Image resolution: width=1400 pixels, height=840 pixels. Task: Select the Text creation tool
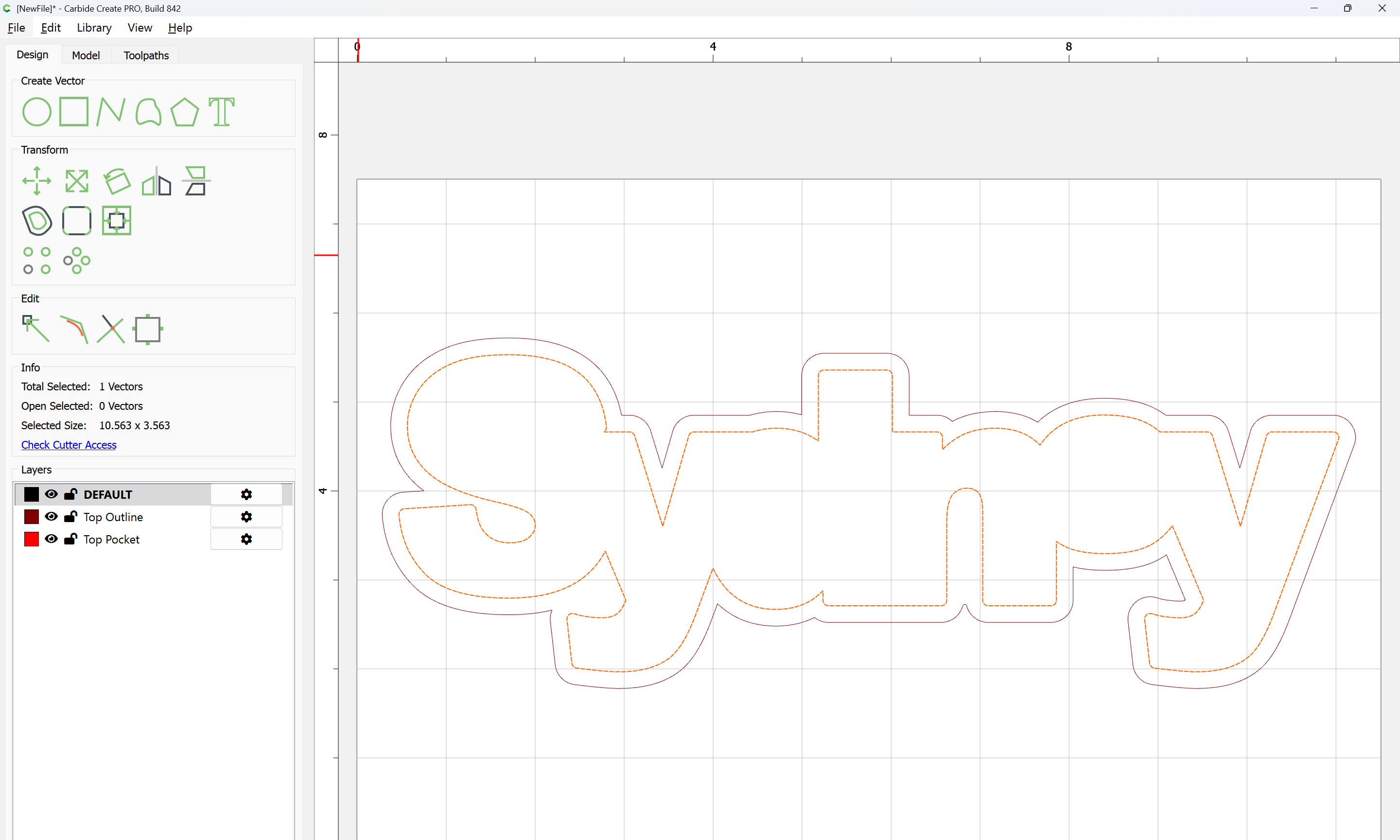[x=221, y=111]
